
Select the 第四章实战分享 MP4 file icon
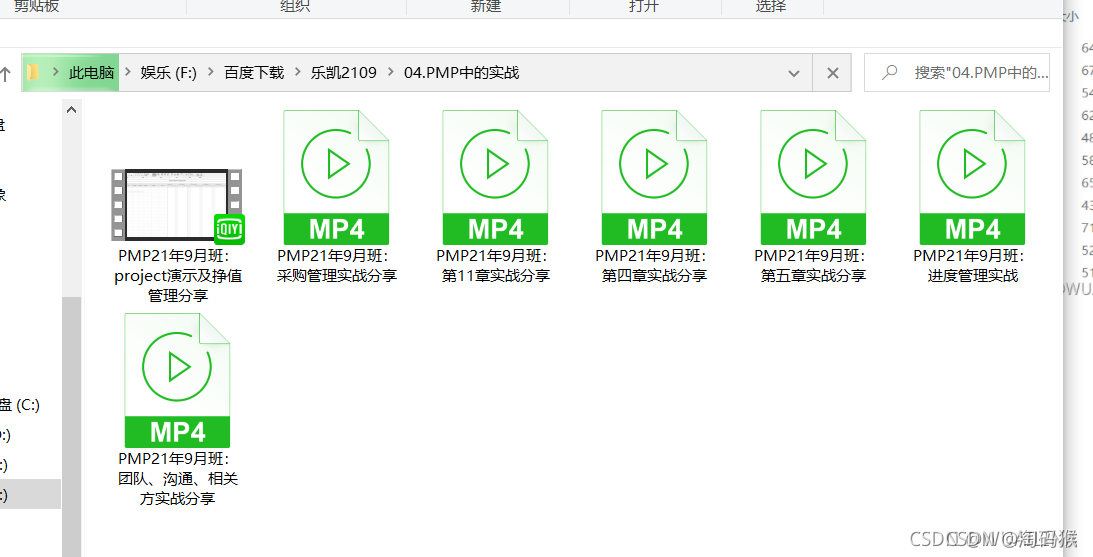click(x=654, y=177)
